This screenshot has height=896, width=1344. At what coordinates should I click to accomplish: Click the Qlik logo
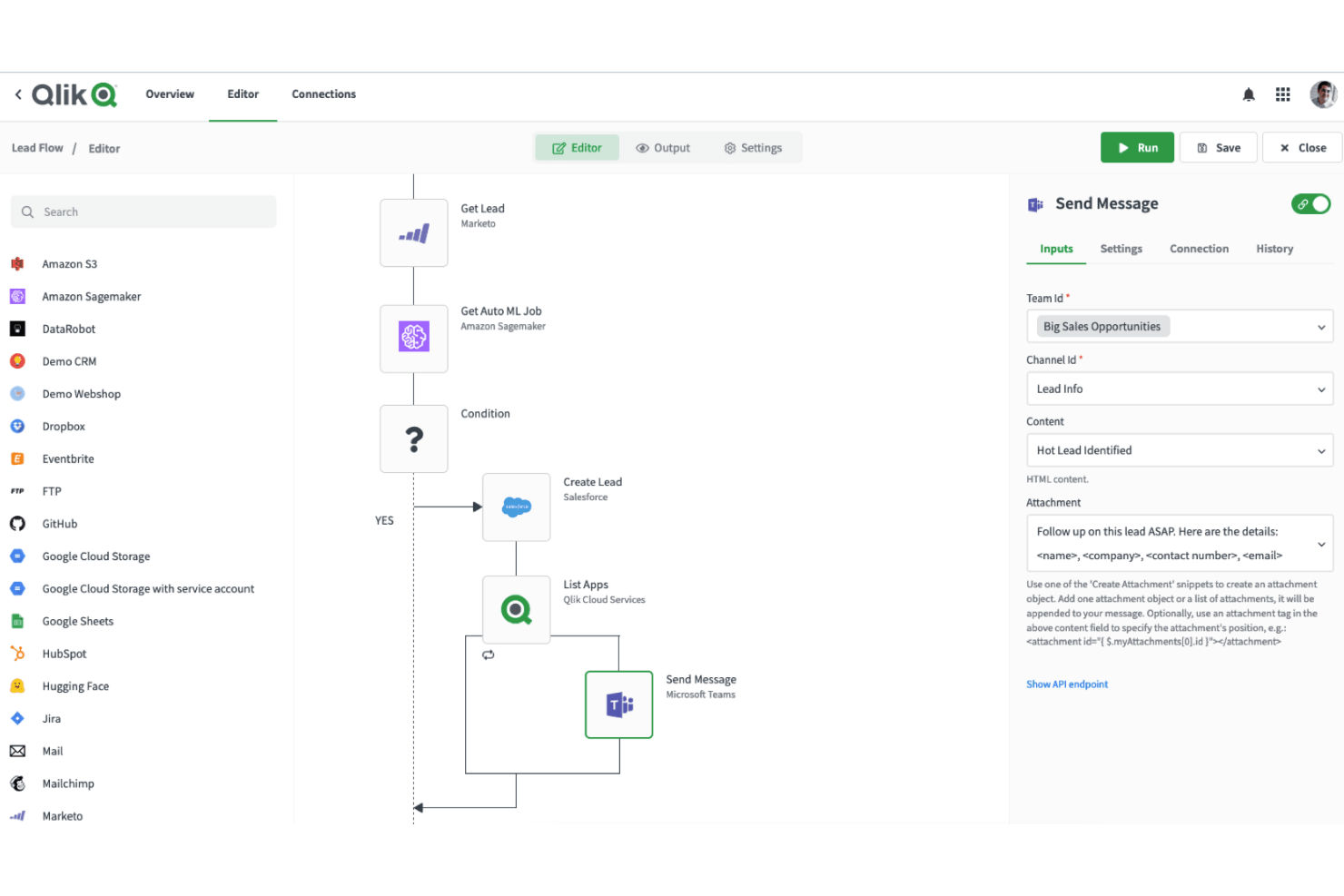pos(74,94)
